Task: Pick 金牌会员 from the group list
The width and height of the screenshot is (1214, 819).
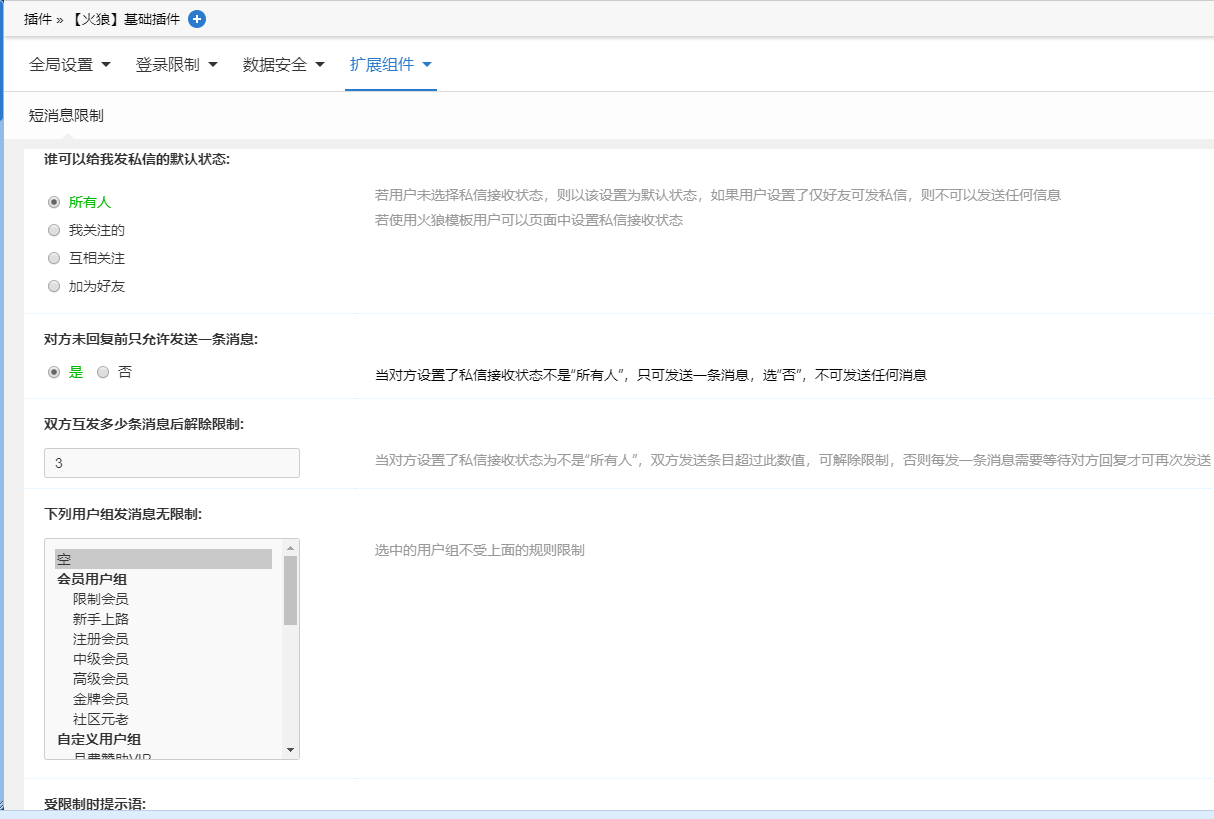Action: [x=100, y=699]
